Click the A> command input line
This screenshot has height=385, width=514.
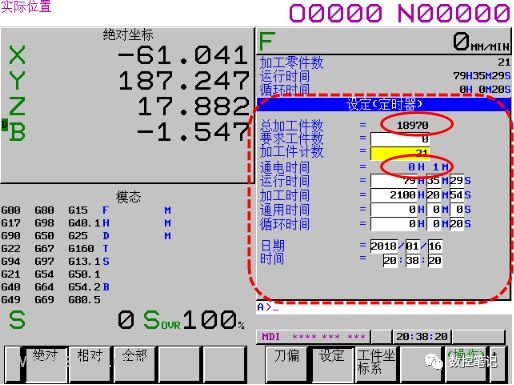click(x=383, y=307)
